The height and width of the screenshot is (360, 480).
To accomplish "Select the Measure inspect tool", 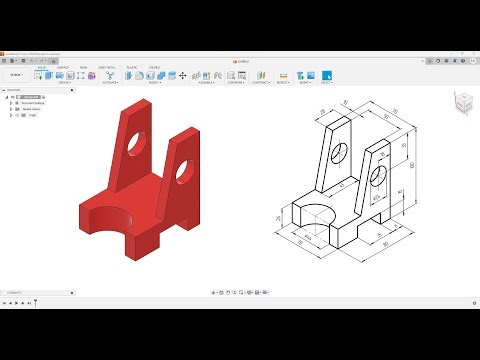I will (x=283, y=76).
